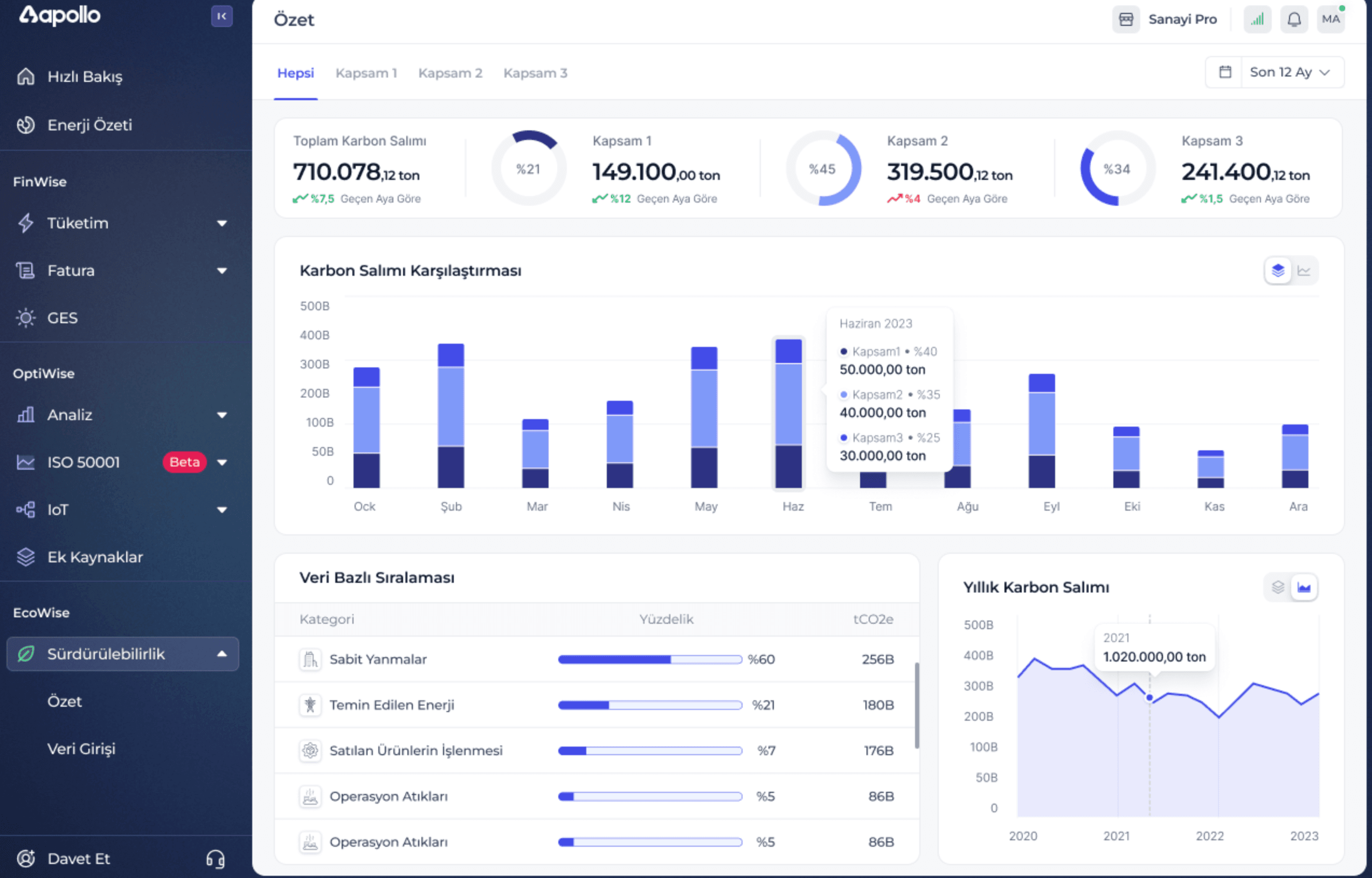Viewport: 1372px width, 878px height.
Task: Click the Beta badge
Action: [x=184, y=462]
